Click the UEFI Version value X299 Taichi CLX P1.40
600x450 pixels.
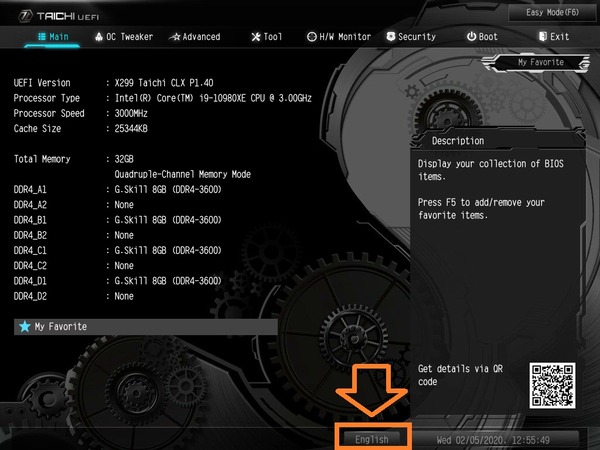point(164,83)
